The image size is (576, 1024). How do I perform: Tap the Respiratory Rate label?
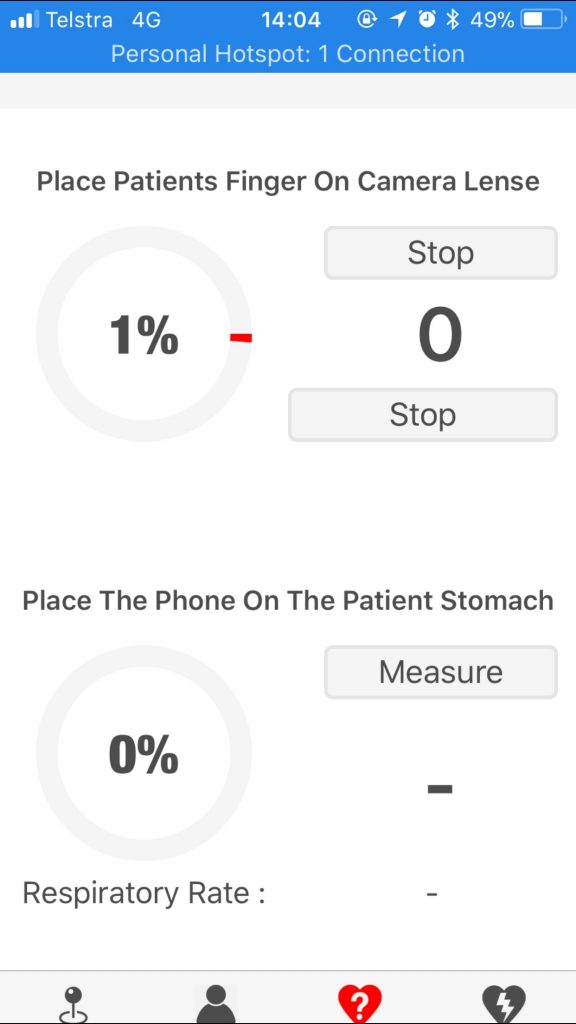click(x=144, y=893)
